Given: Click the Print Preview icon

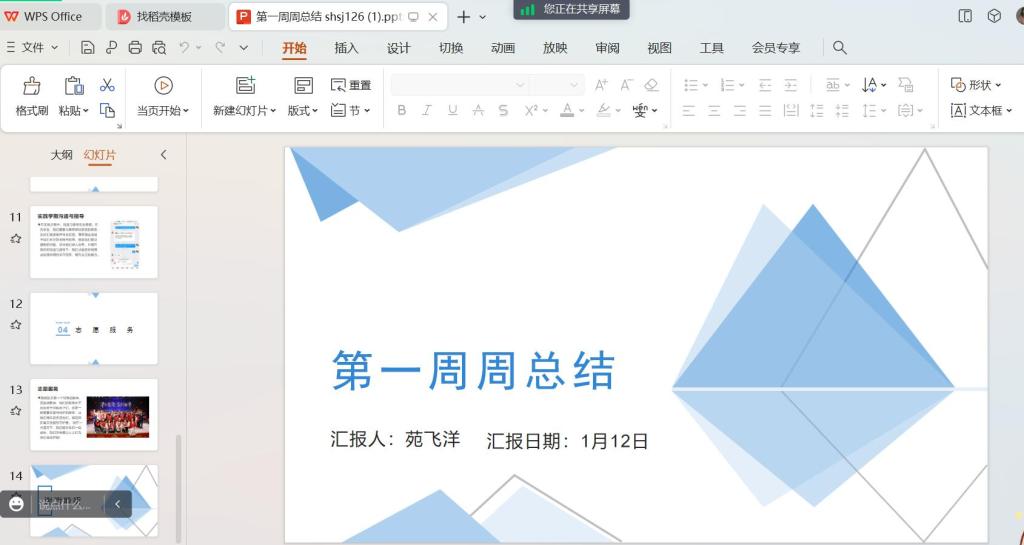Looking at the screenshot, I should pos(159,47).
